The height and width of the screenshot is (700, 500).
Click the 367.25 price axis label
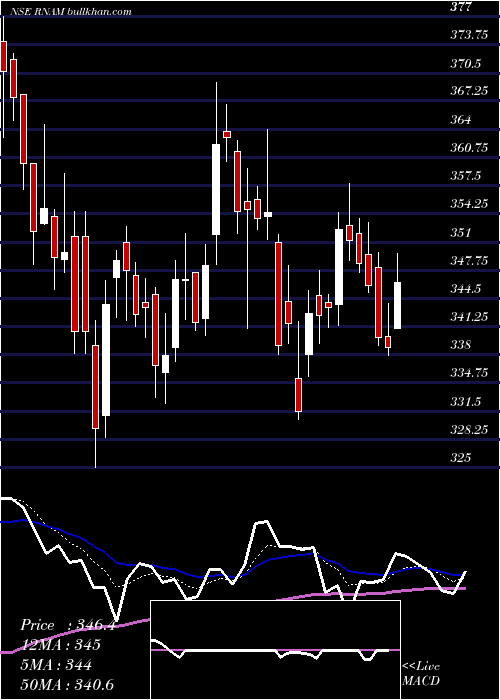click(469, 91)
